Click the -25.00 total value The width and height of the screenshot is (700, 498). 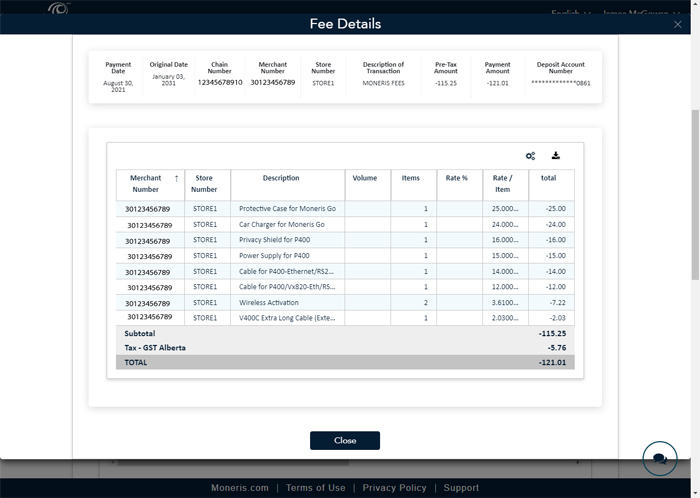tap(555, 209)
